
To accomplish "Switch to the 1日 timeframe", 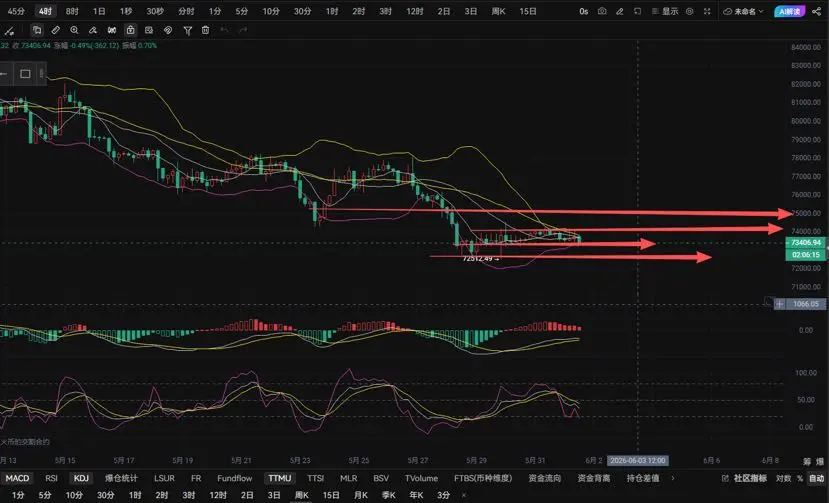I will point(99,11).
